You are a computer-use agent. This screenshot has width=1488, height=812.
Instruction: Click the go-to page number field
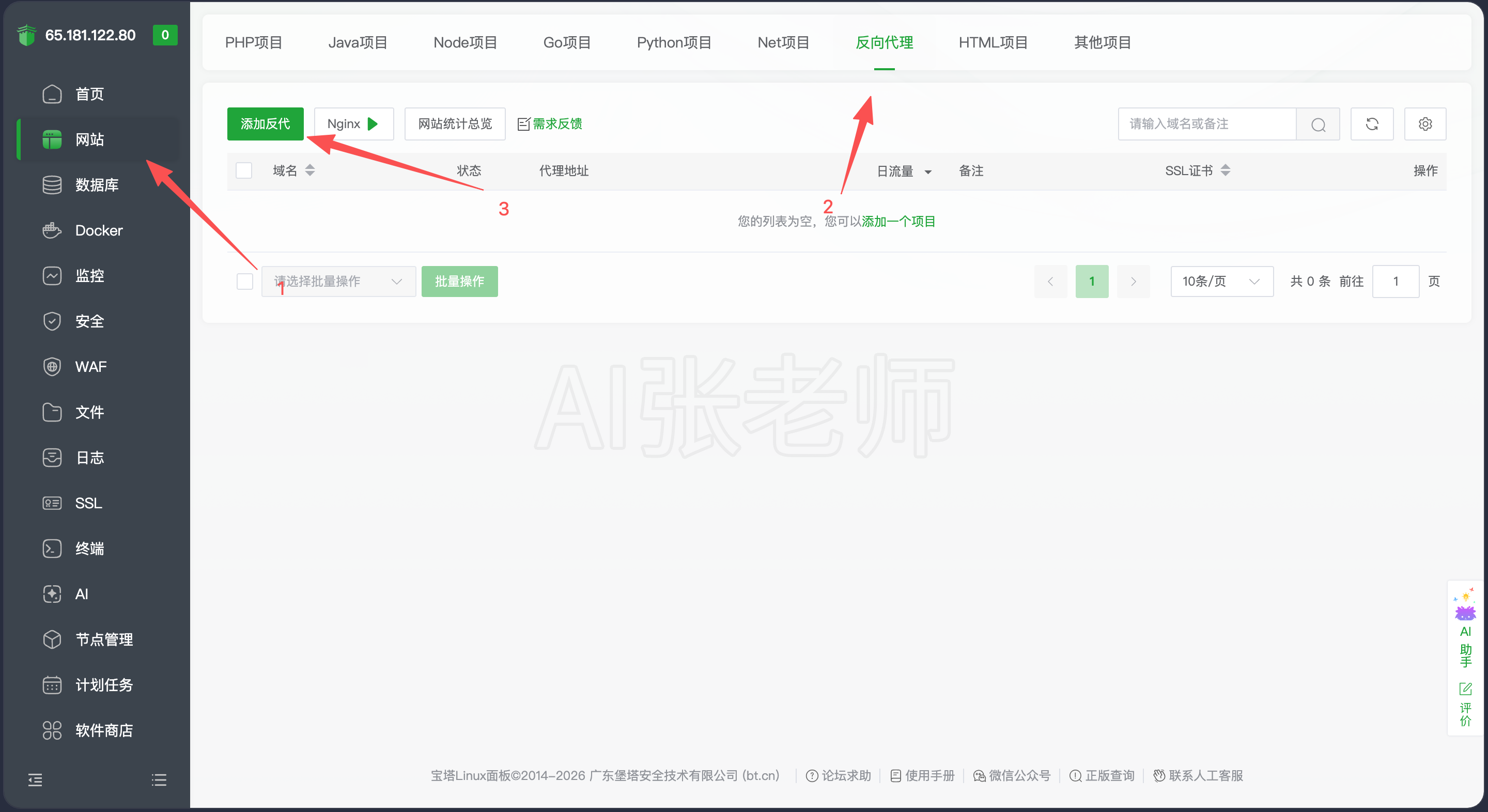(1396, 282)
